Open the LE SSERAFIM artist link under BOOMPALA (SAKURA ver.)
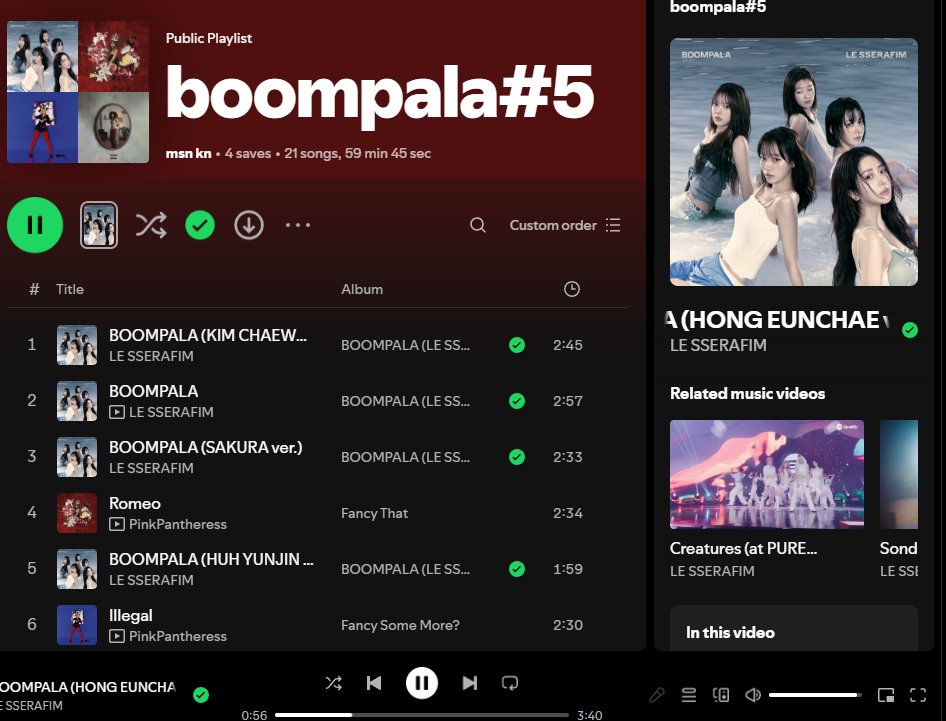 [x=151, y=468]
